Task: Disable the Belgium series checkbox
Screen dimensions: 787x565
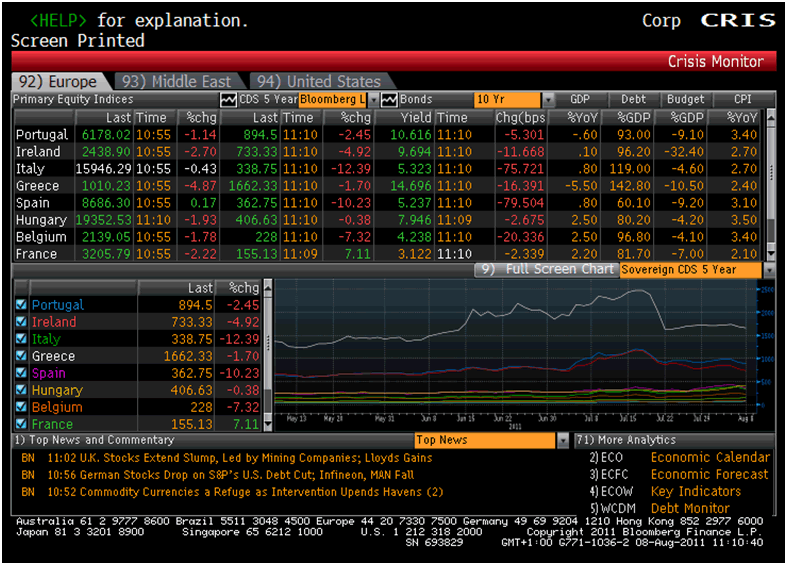Action: (x=21, y=407)
